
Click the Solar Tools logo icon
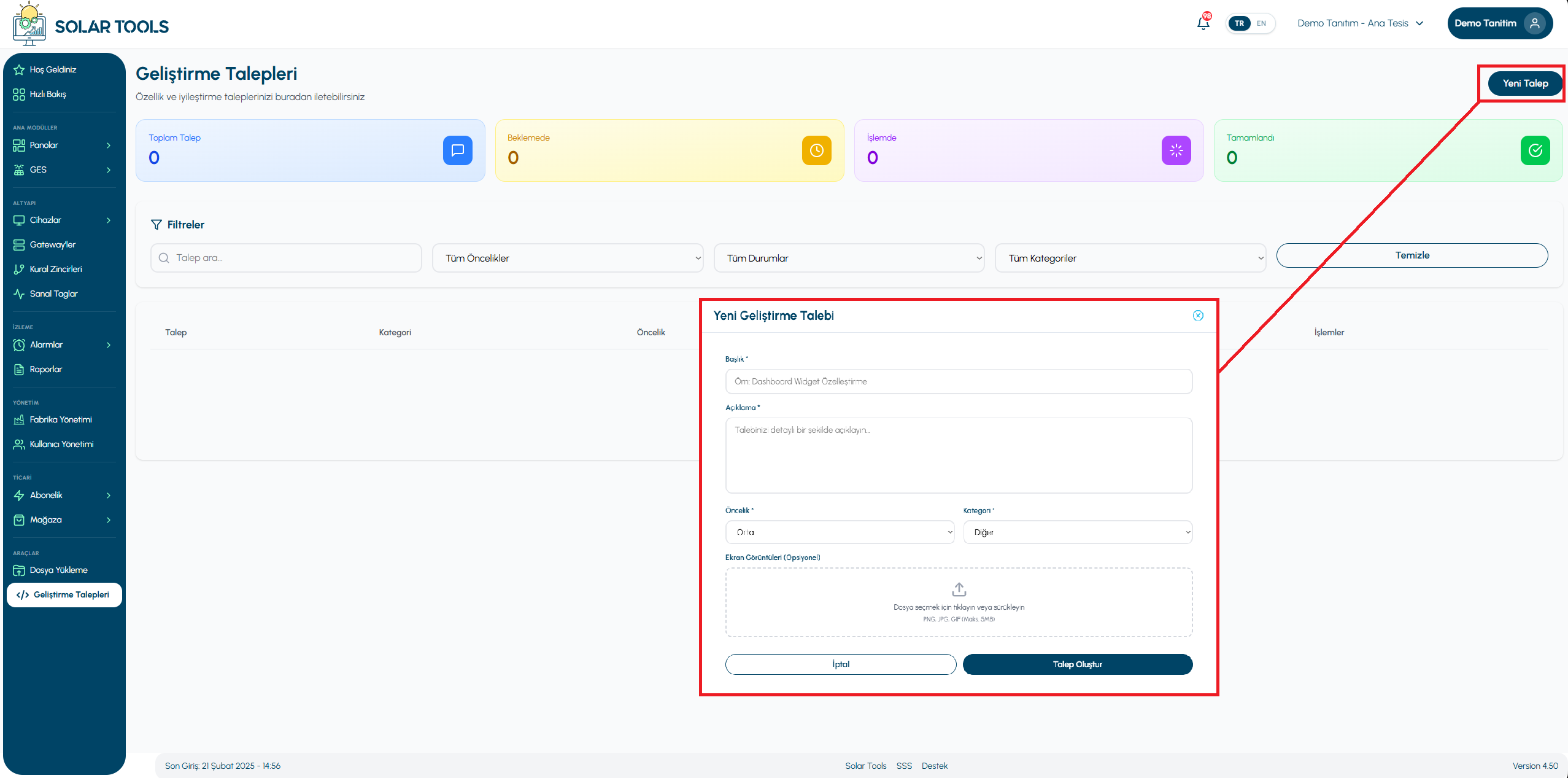tap(29, 24)
